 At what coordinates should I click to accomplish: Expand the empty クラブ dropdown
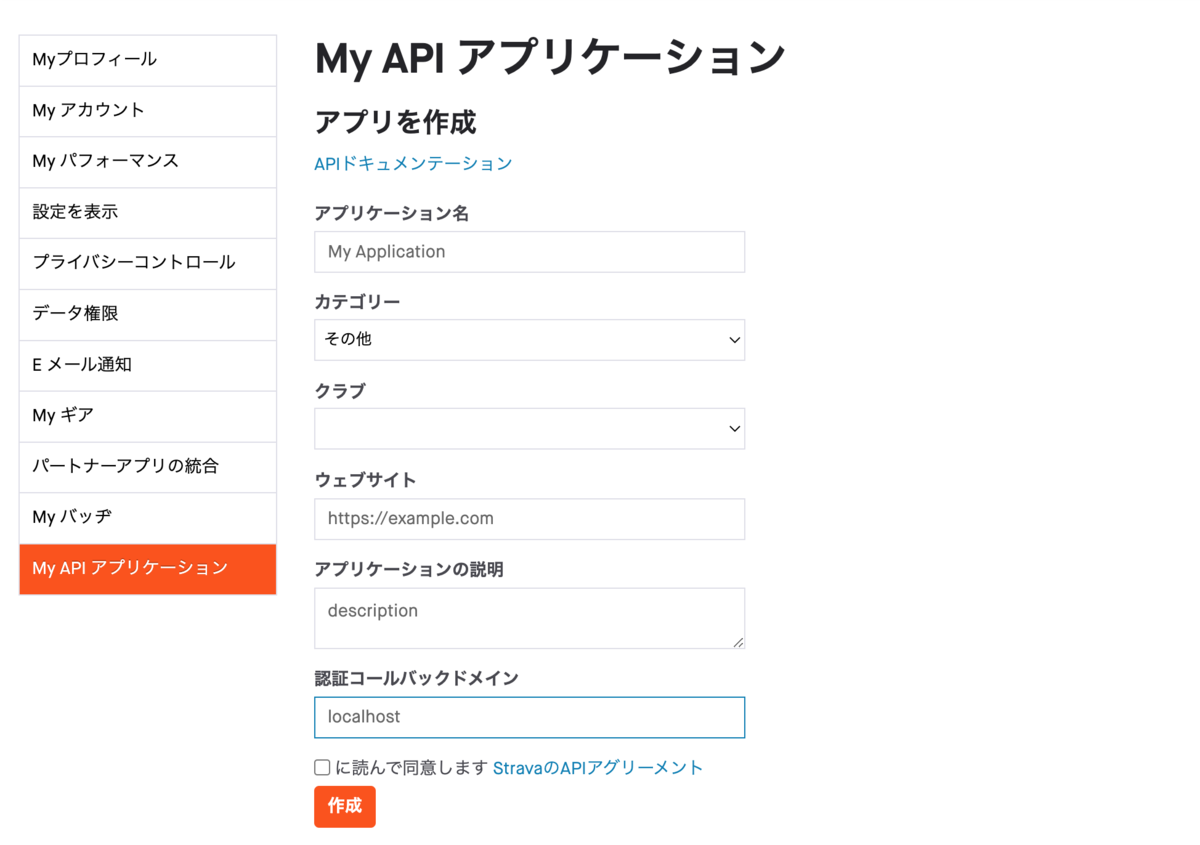[x=529, y=429]
